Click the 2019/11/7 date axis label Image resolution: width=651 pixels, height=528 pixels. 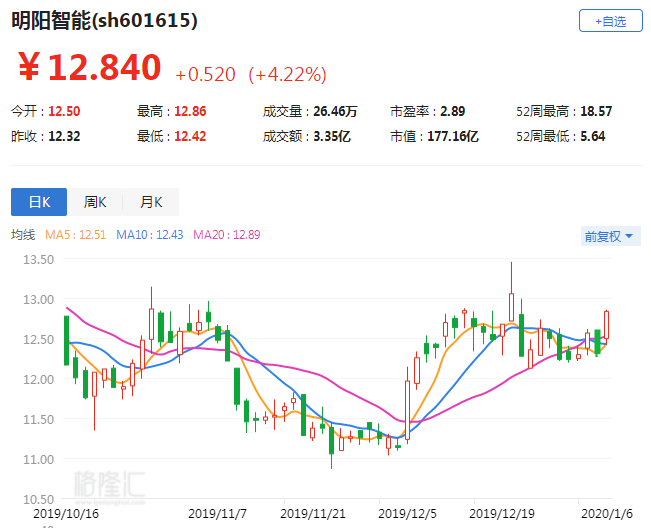click(x=217, y=513)
